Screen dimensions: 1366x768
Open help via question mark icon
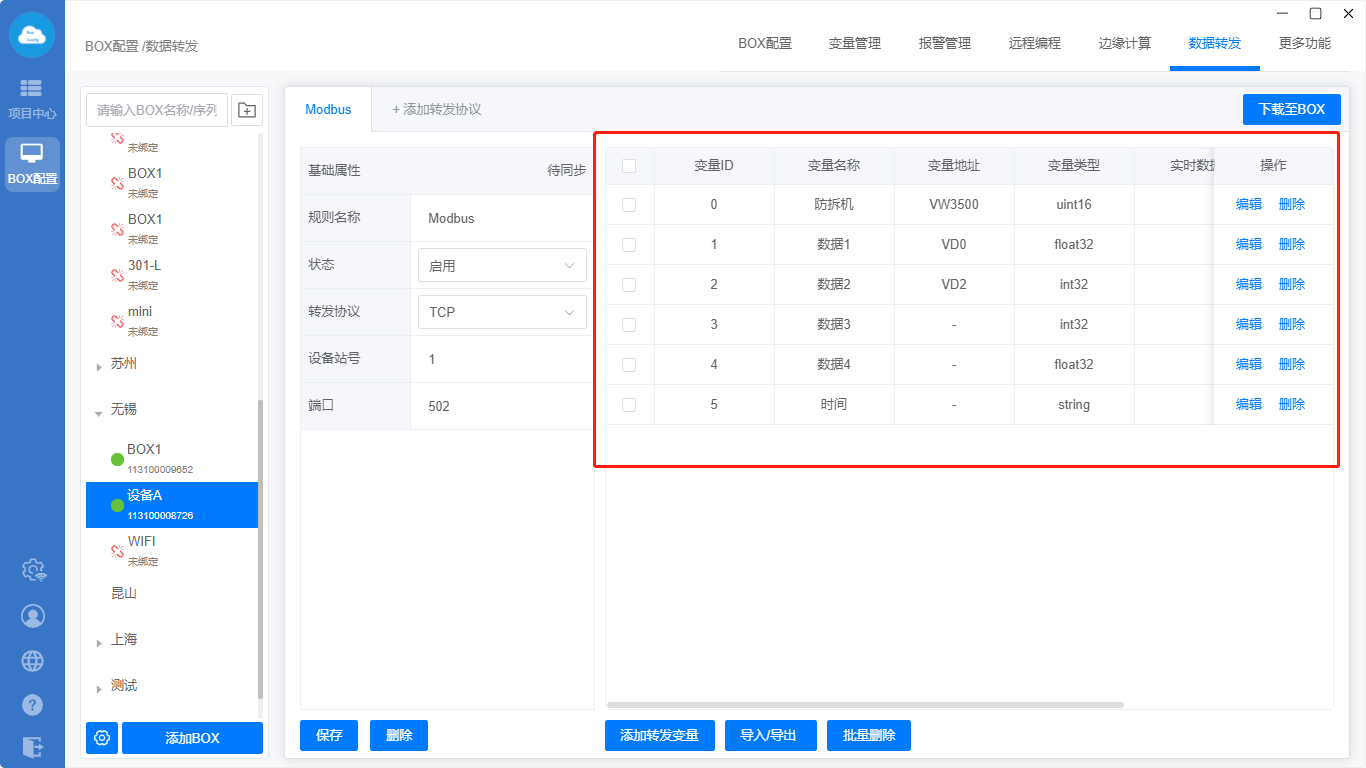pos(33,705)
